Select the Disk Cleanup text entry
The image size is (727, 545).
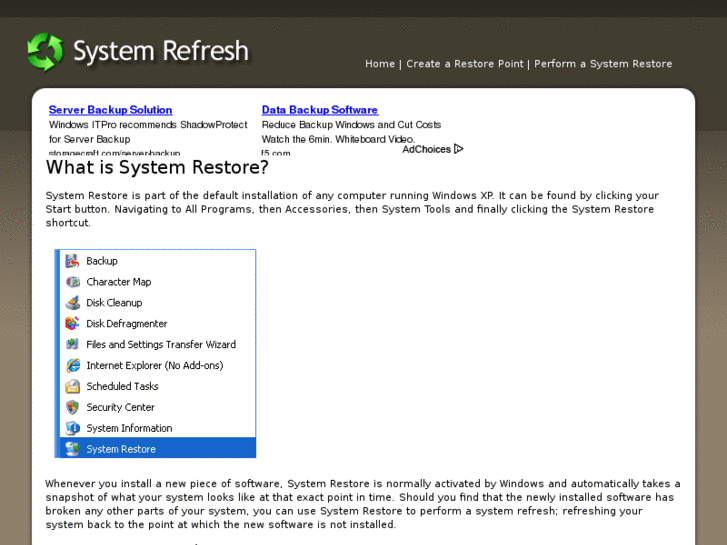114,302
